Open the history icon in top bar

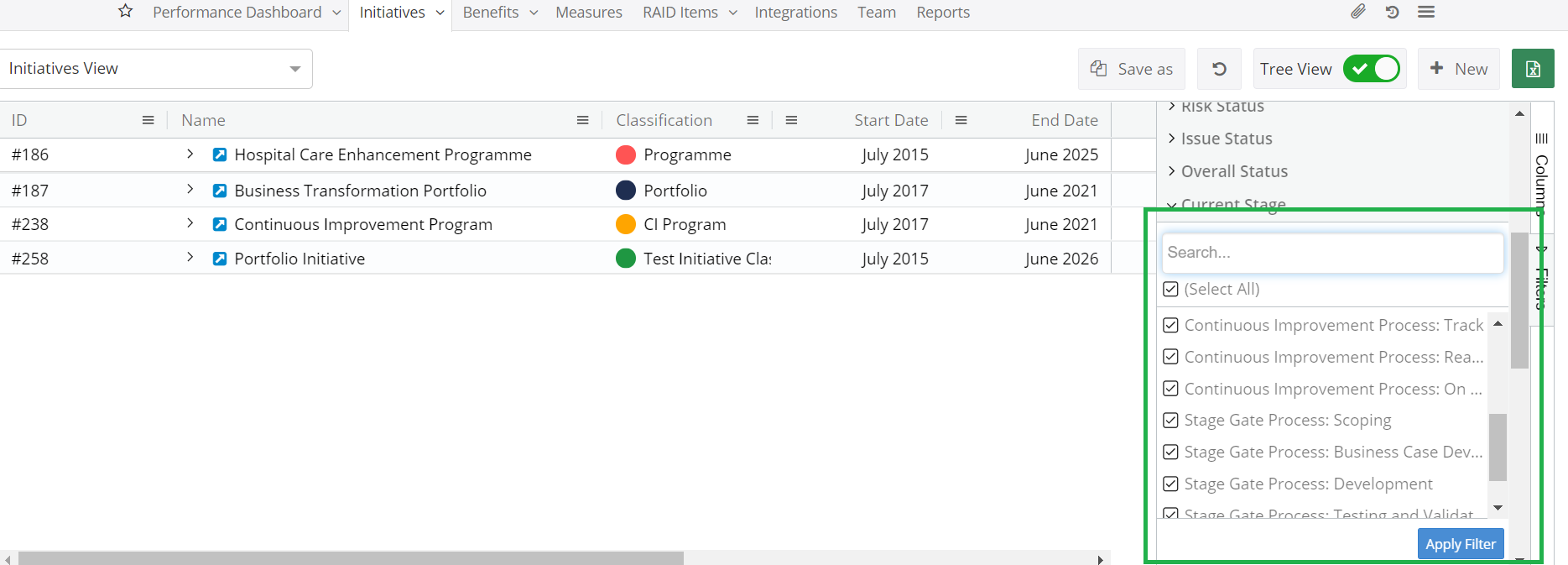tap(1392, 12)
